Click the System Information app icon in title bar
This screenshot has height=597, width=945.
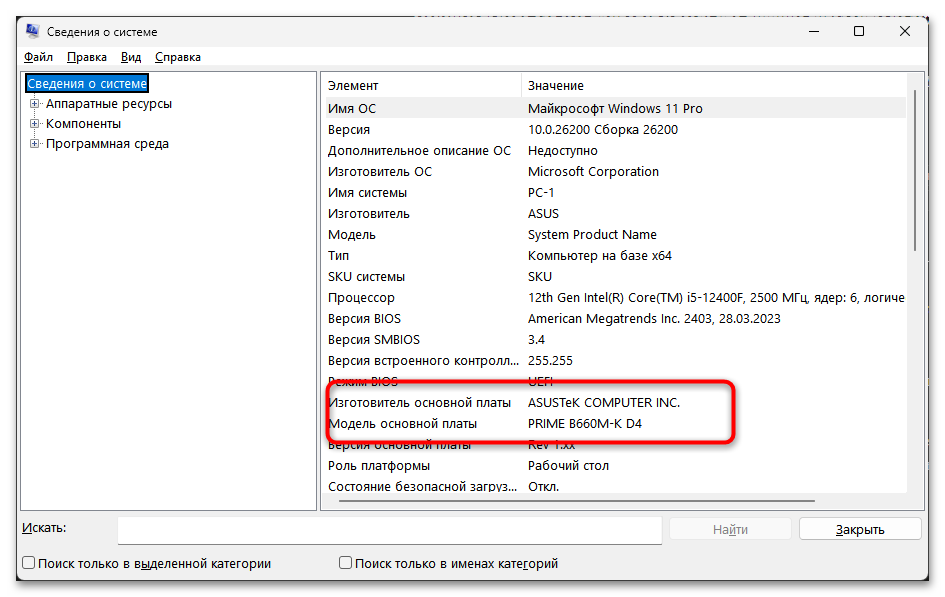(x=33, y=31)
